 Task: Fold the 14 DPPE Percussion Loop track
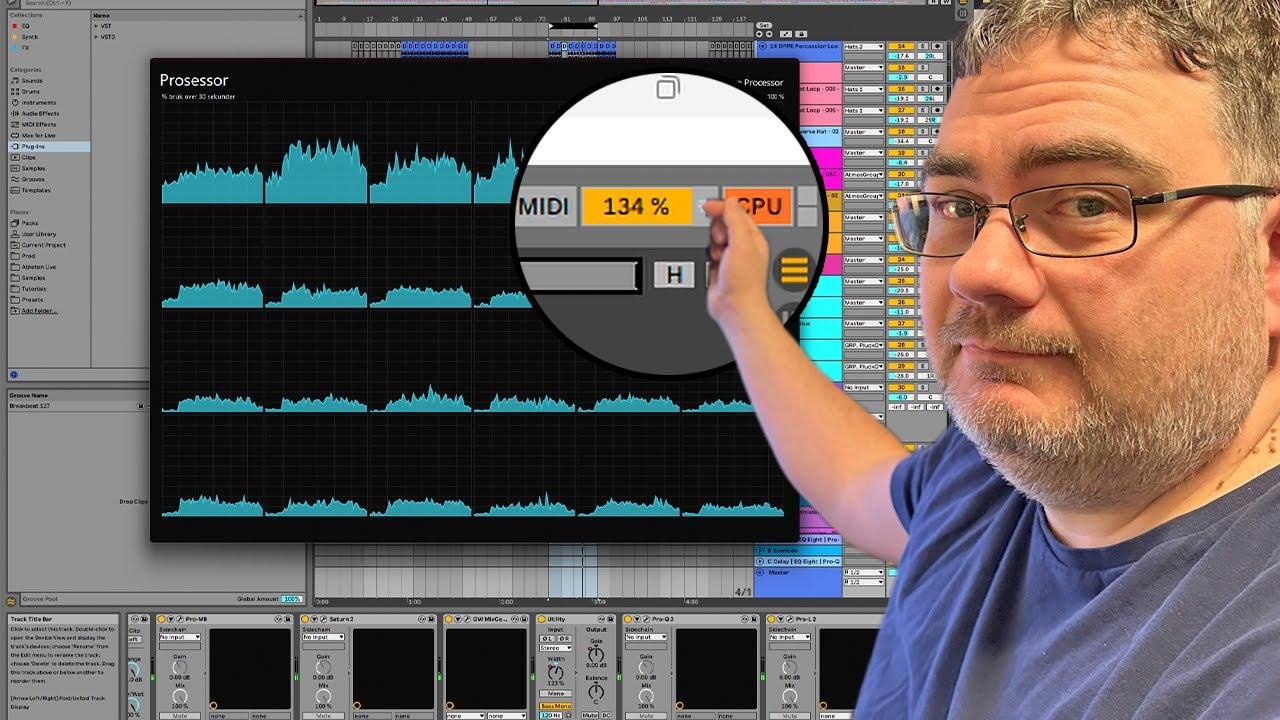(x=762, y=47)
